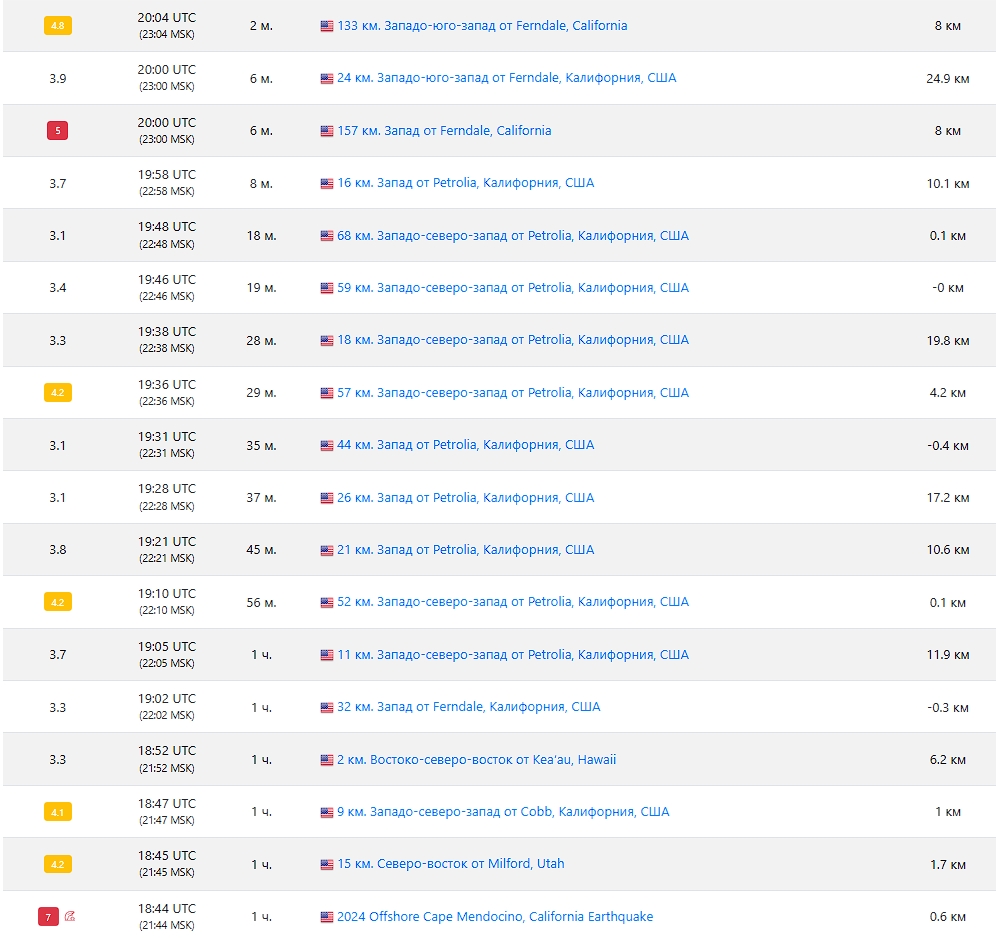Image resolution: width=996 pixels, height=938 pixels.
Task: Click US flag in Cobb, Калифорния row
Action: click(326, 812)
